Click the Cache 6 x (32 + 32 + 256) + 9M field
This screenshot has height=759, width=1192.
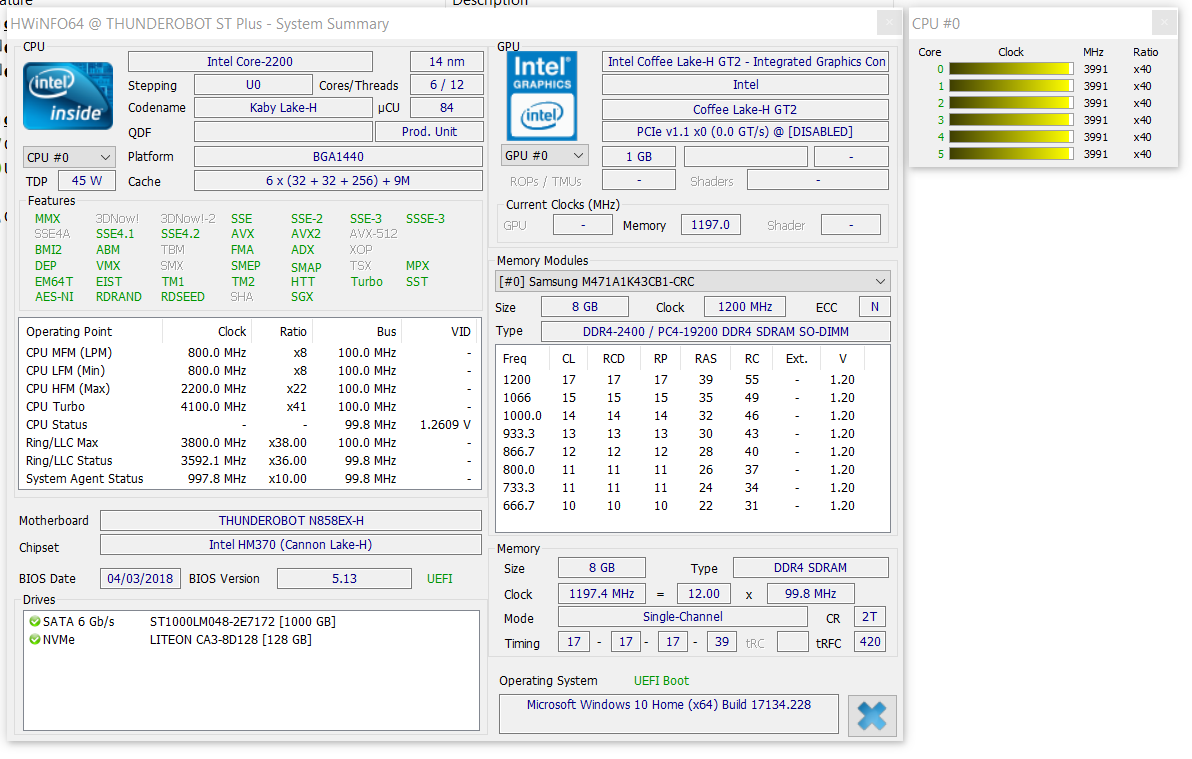coord(338,181)
